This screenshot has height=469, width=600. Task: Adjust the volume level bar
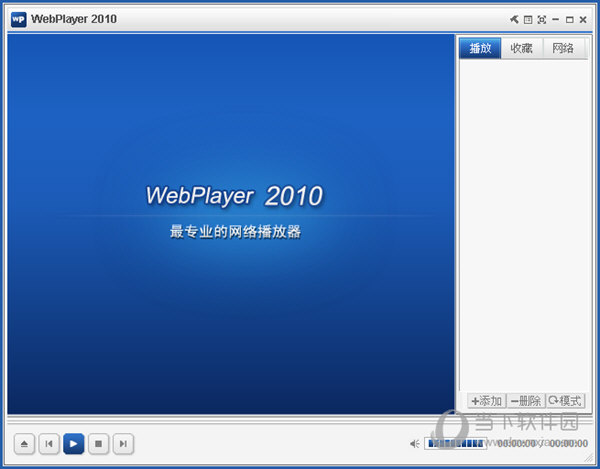click(x=455, y=444)
